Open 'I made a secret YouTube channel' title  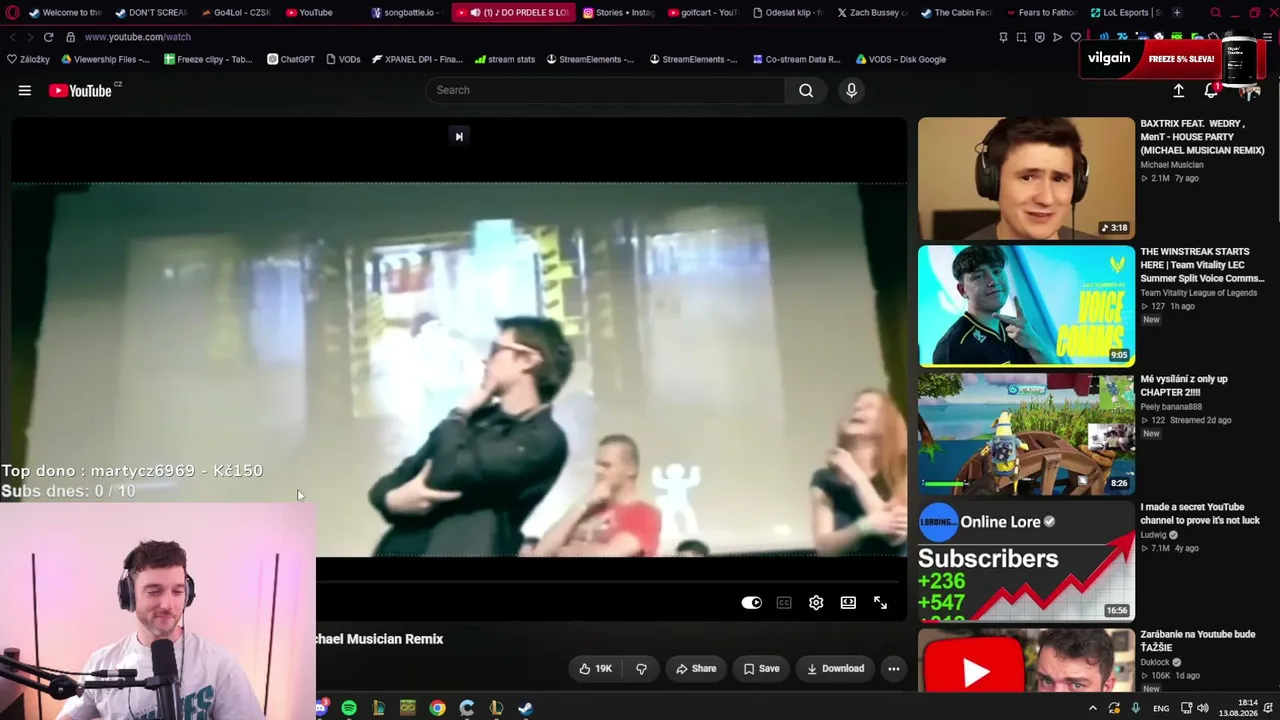pyautogui.click(x=1200, y=514)
